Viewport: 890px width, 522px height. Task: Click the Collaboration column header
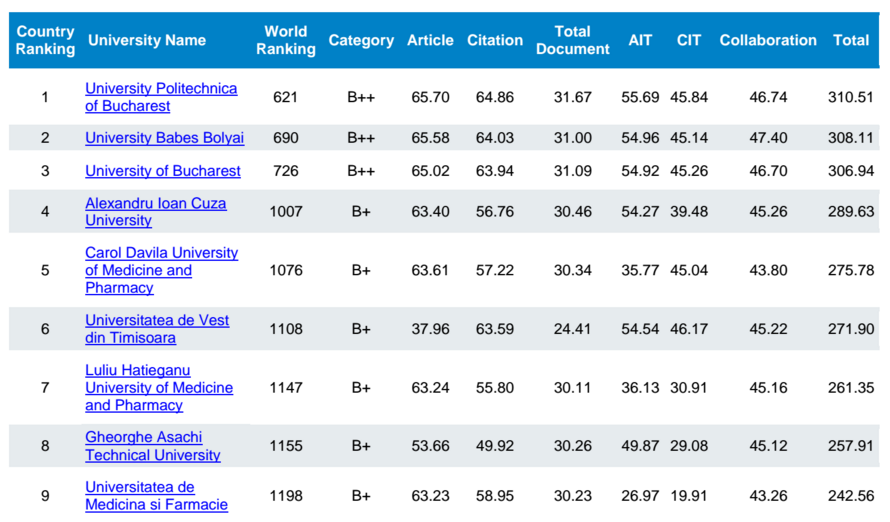click(768, 40)
